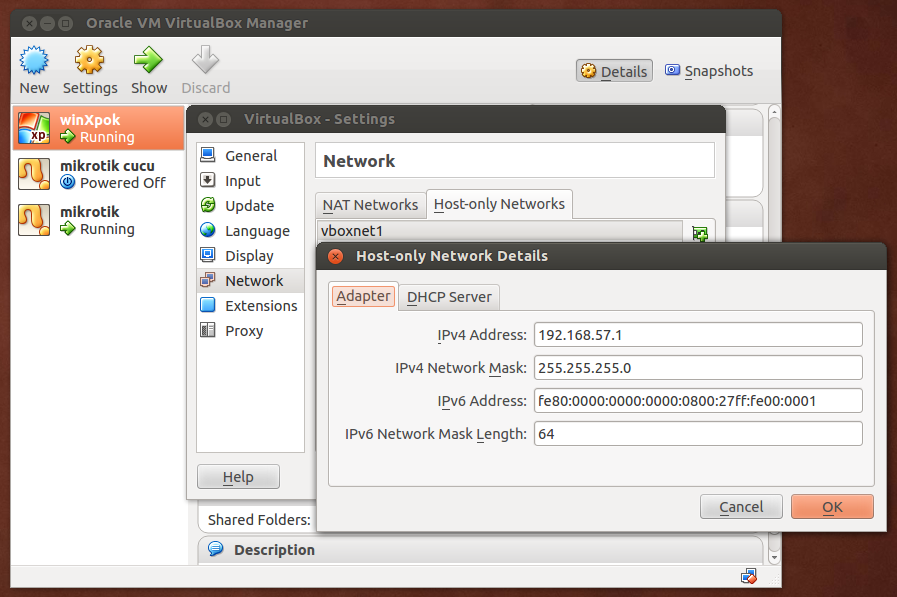Image resolution: width=897 pixels, height=597 pixels.
Task: Click the New VM toolbar icon
Action: [x=34, y=60]
